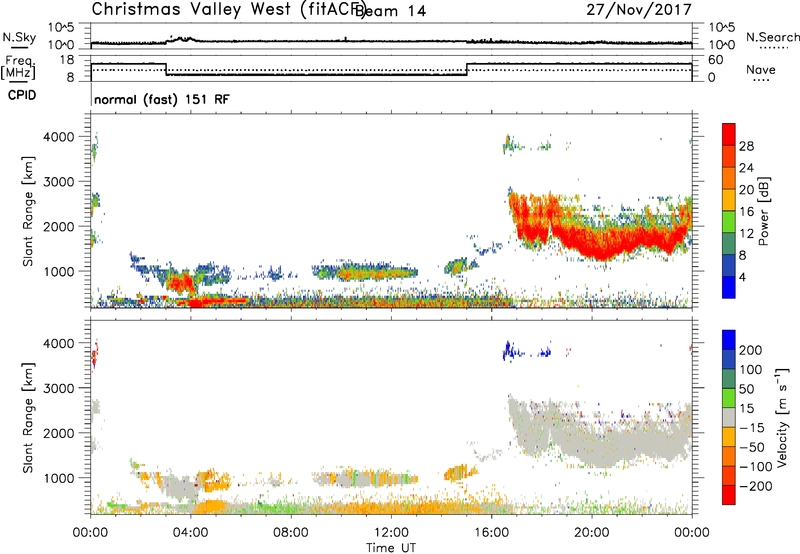Click the 'Freq. [MHz]' axis label
The width and height of the screenshot is (800, 554).
(x=19, y=68)
